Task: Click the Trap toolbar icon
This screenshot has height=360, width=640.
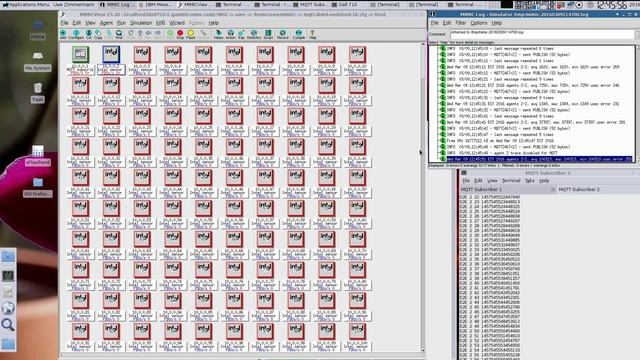Action: [x=241, y=34]
